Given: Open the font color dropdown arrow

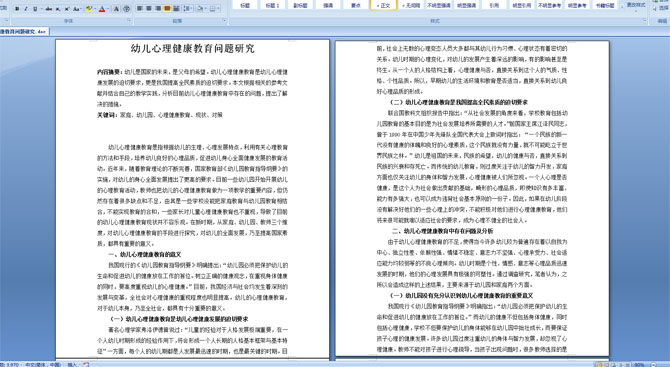Looking at the screenshot, I should [108, 9].
